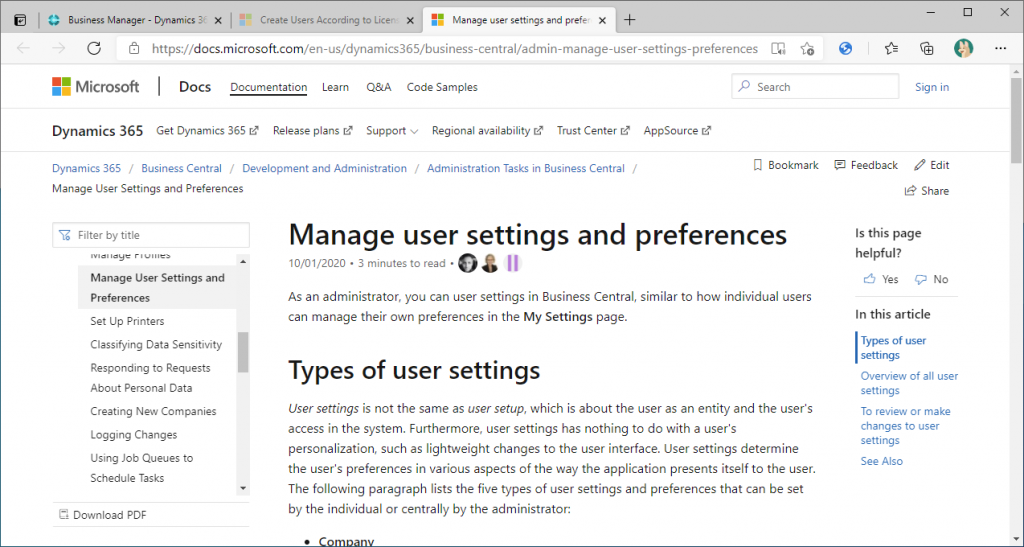Open the Immersive Reader icon in the address bar
This screenshot has height=547, width=1024.
(778, 48)
